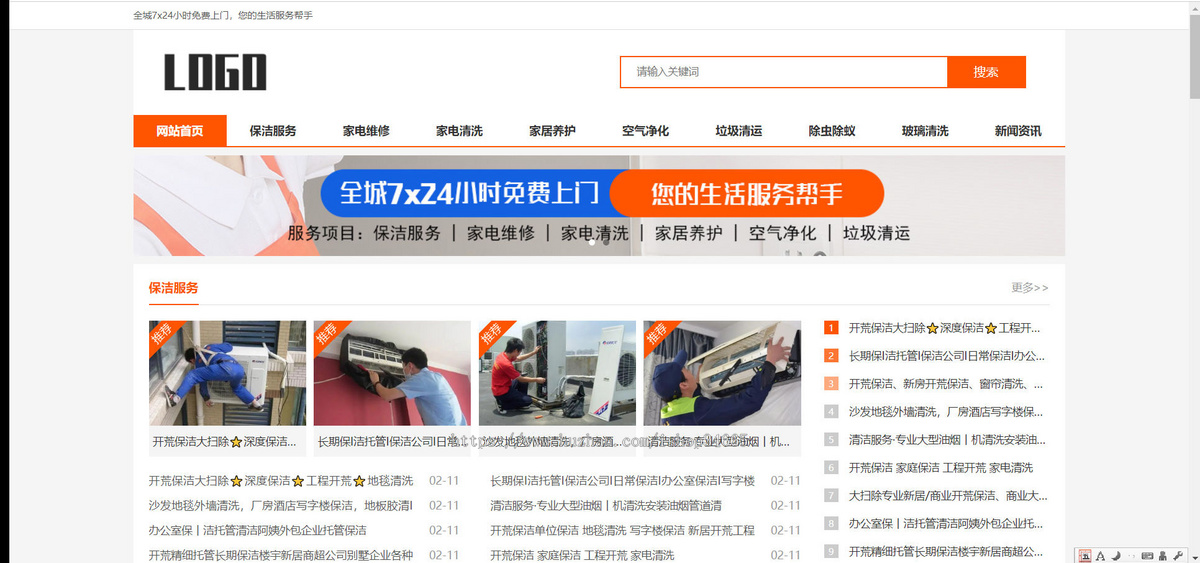Open the 除虫除蚁 navigation item

[x=832, y=131]
